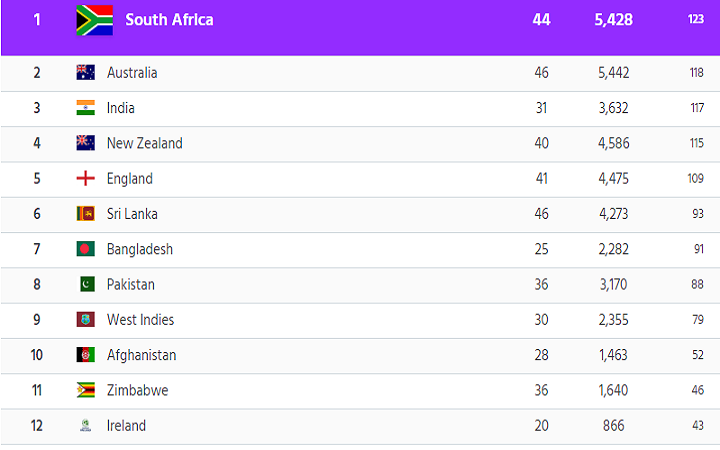The height and width of the screenshot is (450, 720).
Task: Click Ireland's points value 866
Action: pyautogui.click(x=613, y=426)
